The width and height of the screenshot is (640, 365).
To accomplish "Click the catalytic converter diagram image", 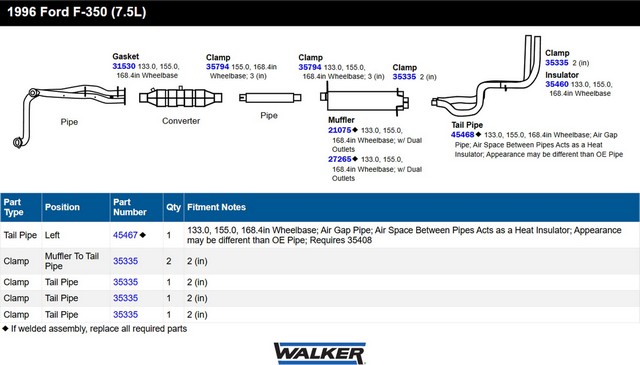I will (180, 97).
